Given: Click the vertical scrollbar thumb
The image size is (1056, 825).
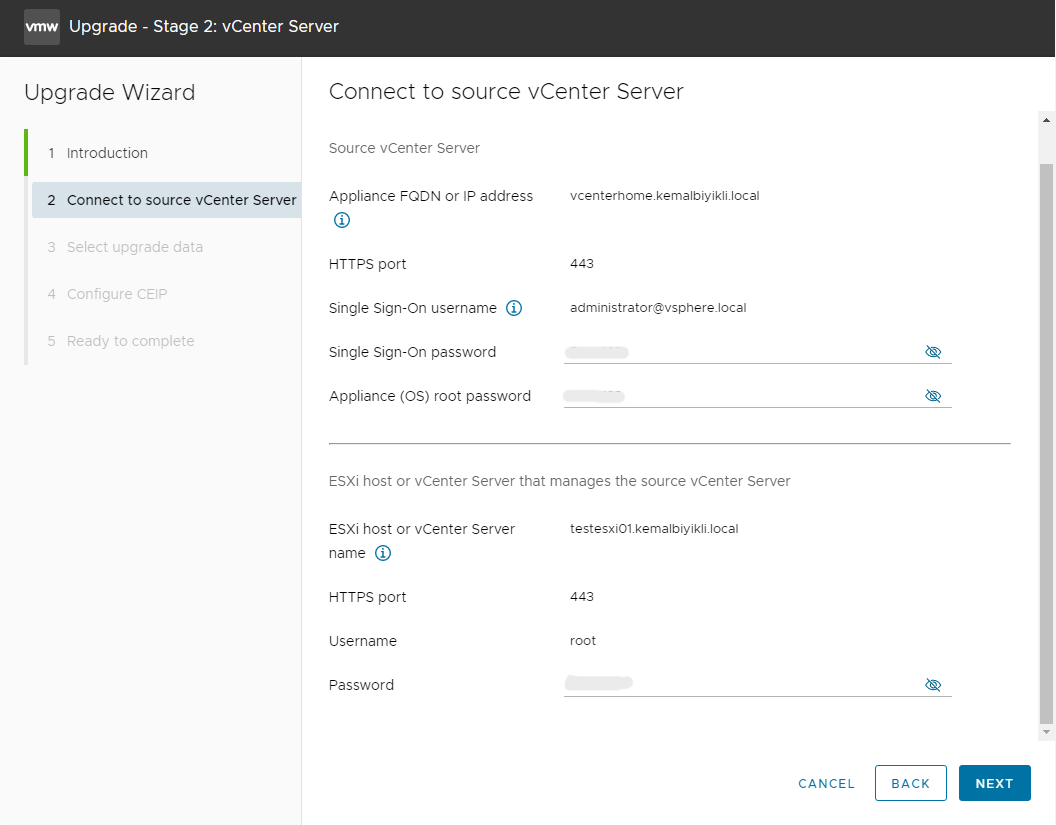Looking at the screenshot, I should [1046, 442].
